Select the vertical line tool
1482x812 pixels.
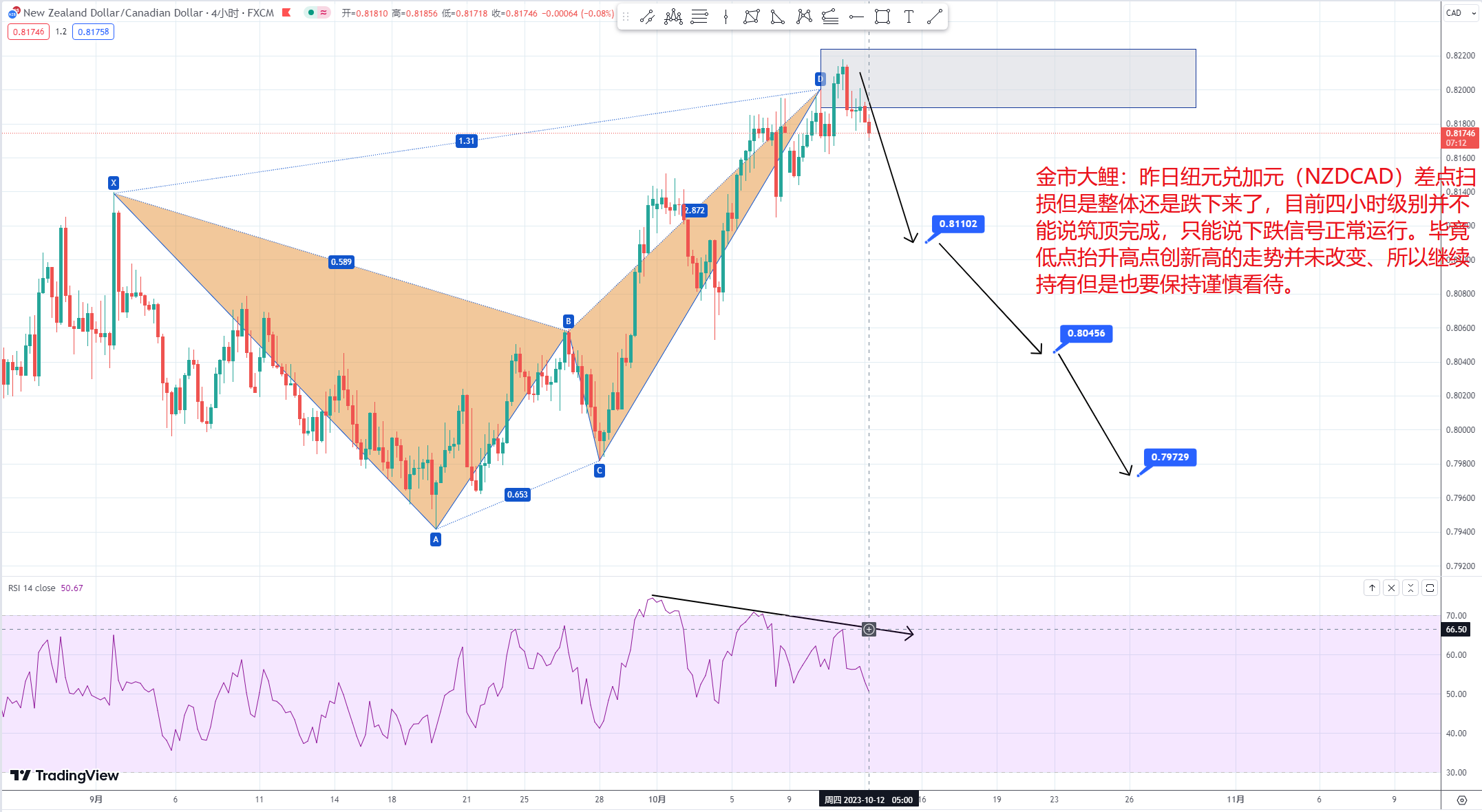point(726,17)
